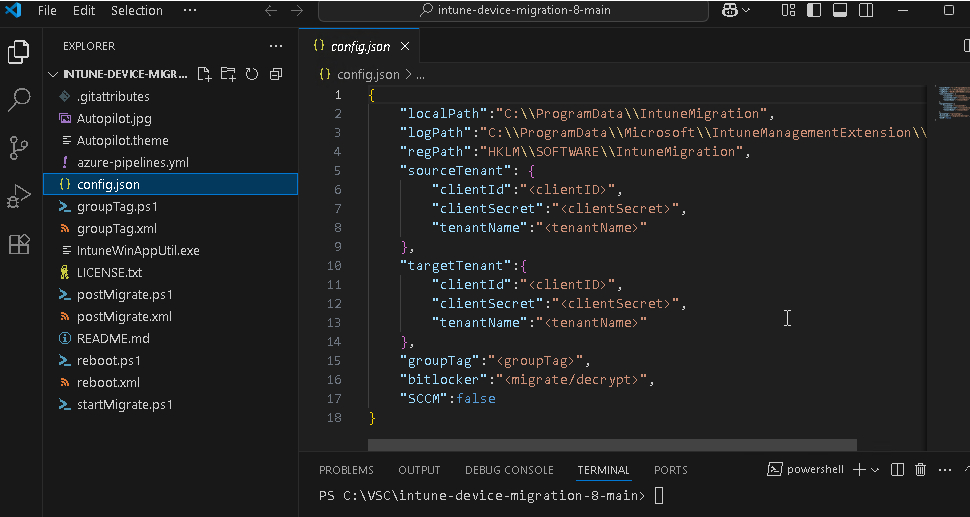Viewport: 970px width, 517px height.
Task: Collapse all folders in Explorer
Action: coord(276,74)
